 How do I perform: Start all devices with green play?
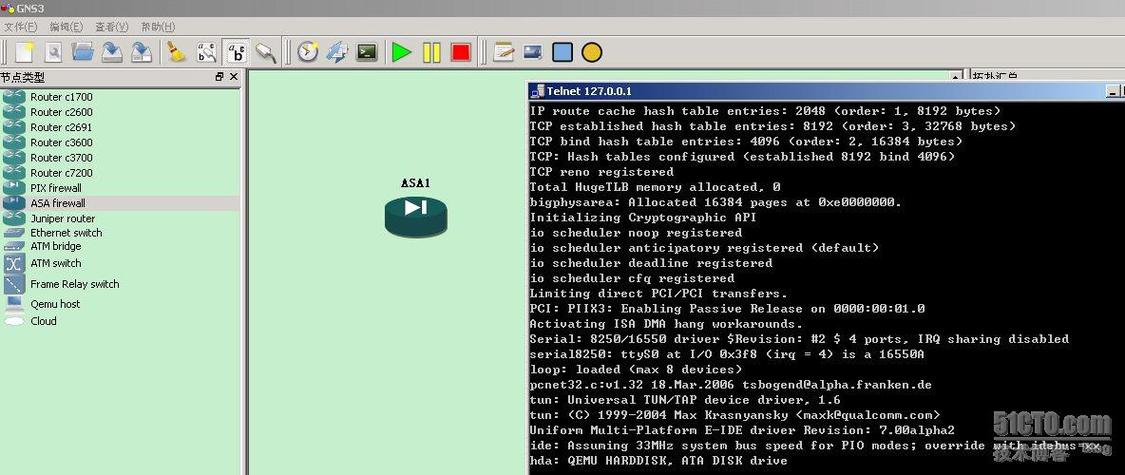point(402,52)
